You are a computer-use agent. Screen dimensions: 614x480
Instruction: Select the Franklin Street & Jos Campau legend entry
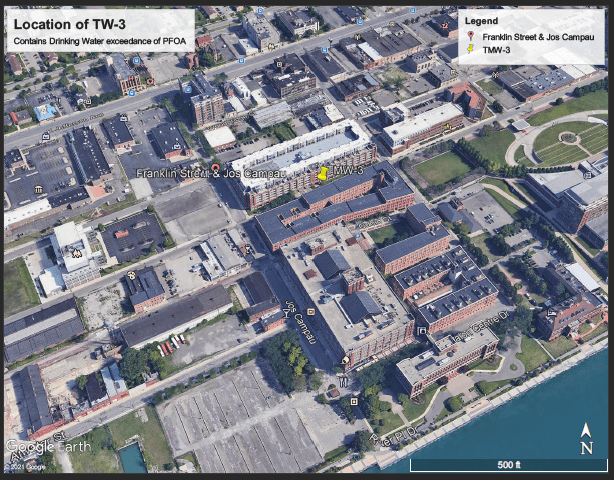coord(538,37)
